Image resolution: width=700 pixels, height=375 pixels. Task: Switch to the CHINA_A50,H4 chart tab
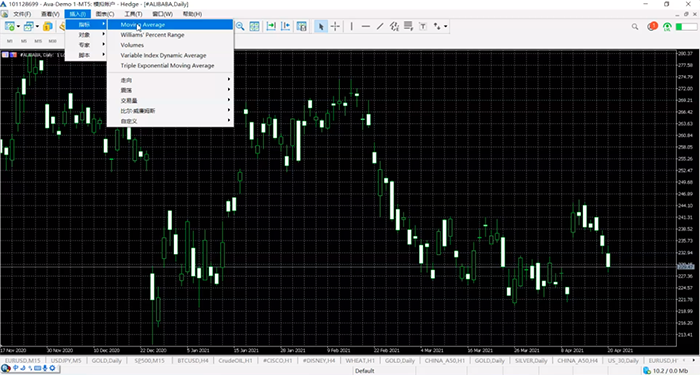[x=577, y=360]
